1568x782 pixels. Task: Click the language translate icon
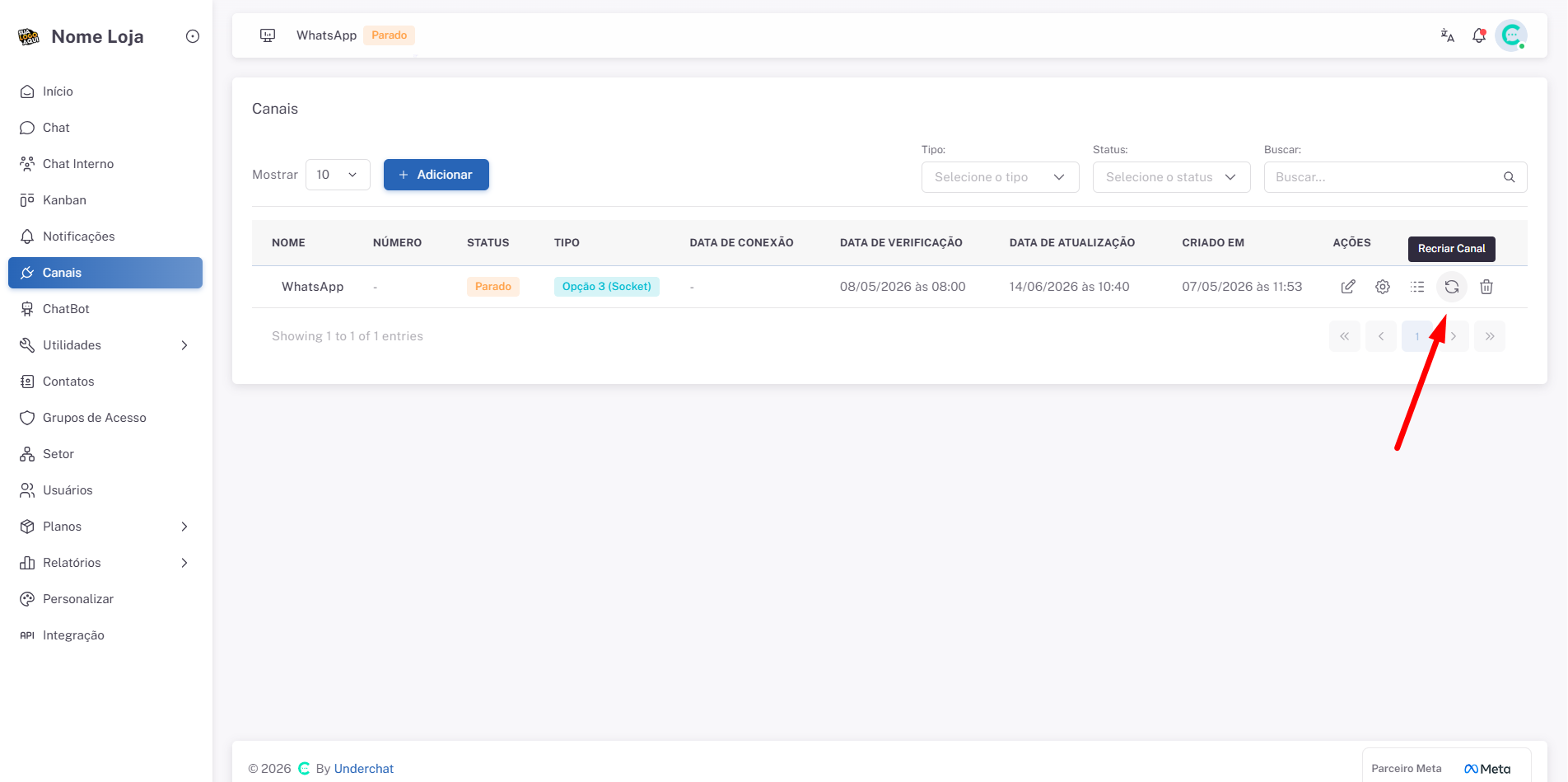point(1448,35)
